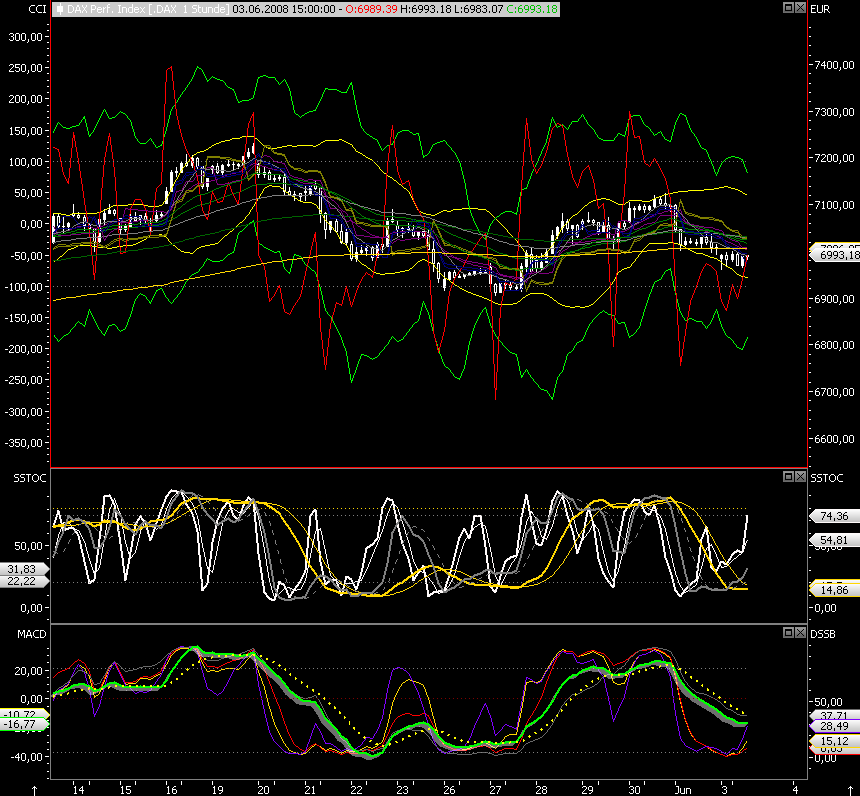Click the 20,00 MACD axis label
Viewport: 860px width, 796px height.
tap(31, 670)
